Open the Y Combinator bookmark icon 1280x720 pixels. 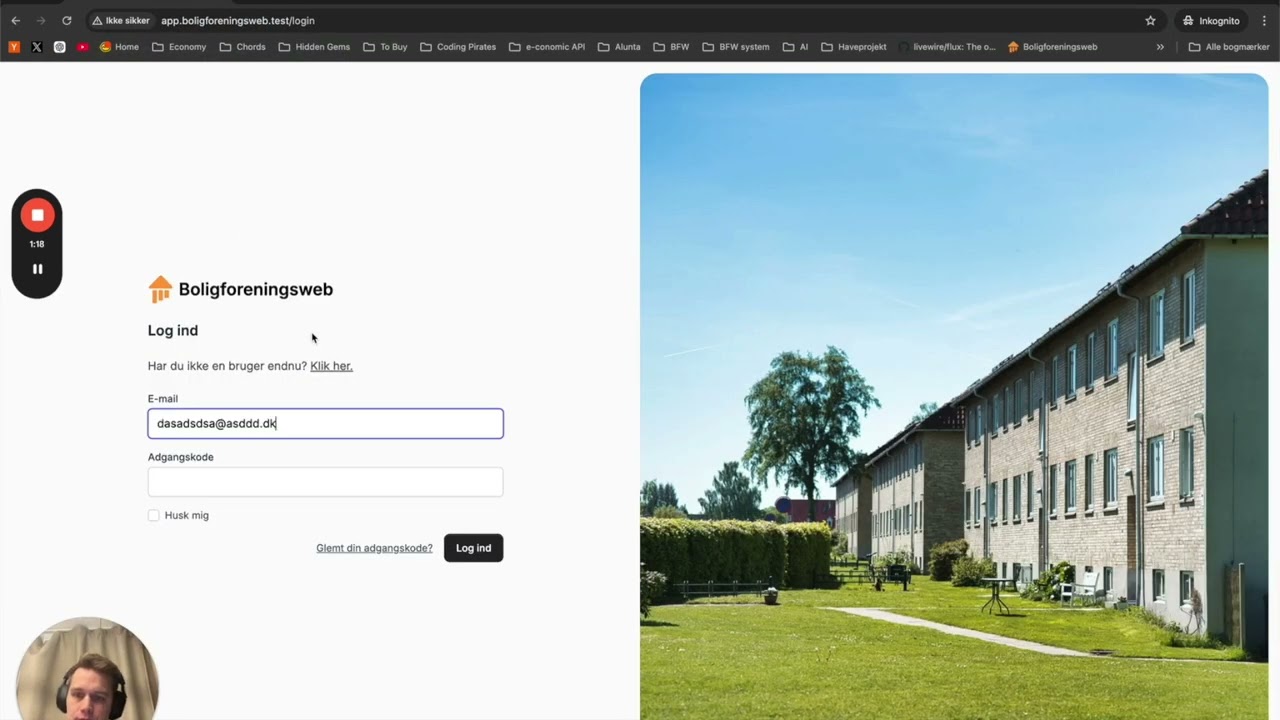(x=14, y=47)
